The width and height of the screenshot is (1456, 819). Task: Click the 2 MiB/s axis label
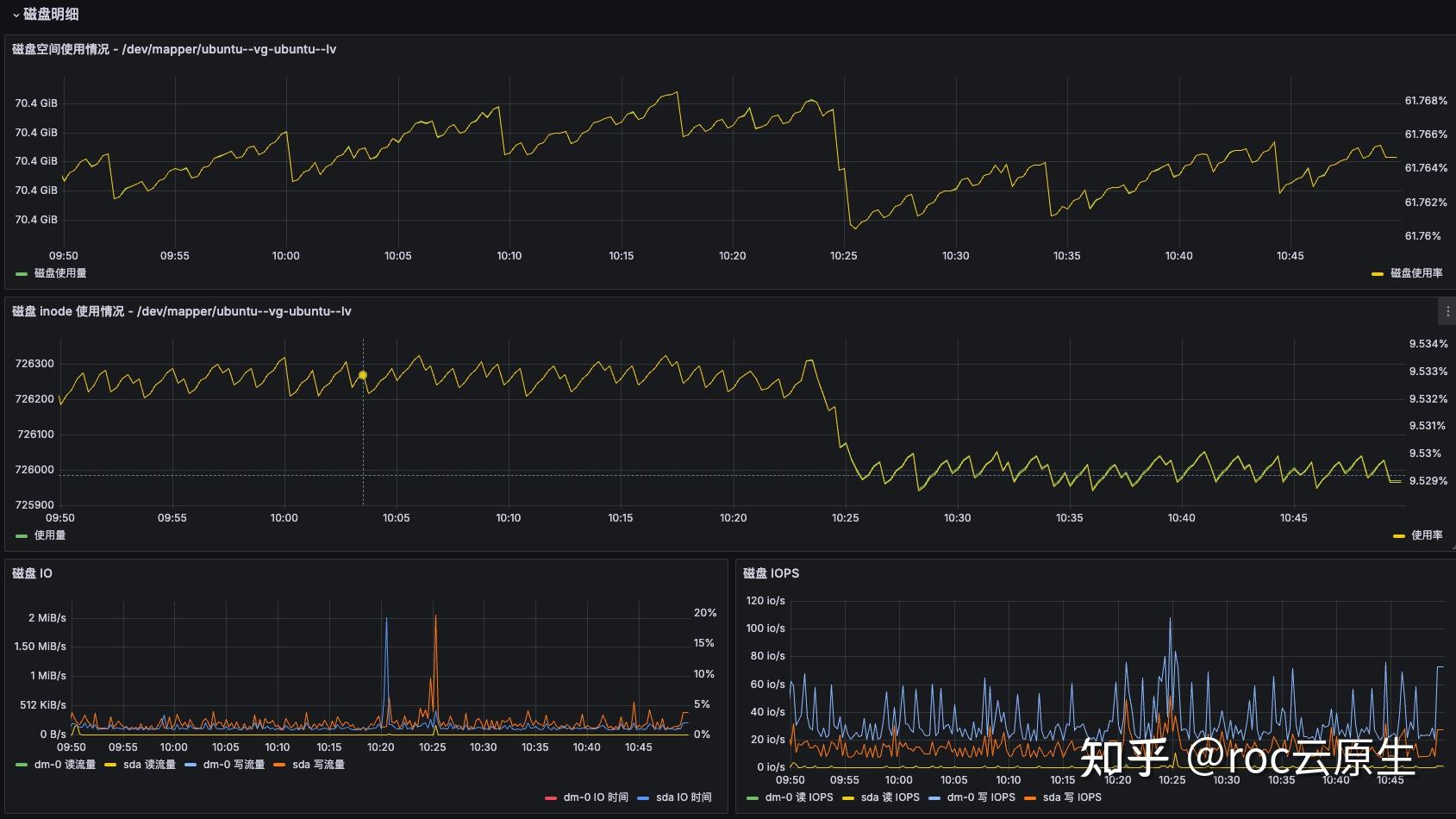coord(47,618)
